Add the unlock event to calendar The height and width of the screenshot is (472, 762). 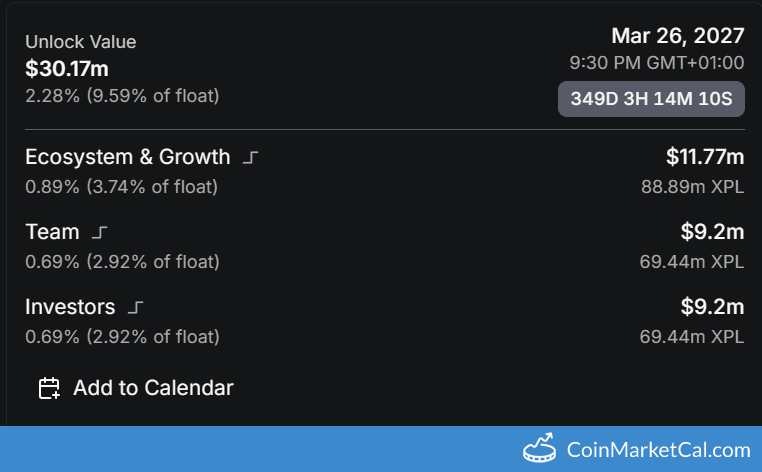tap(153, 388)
